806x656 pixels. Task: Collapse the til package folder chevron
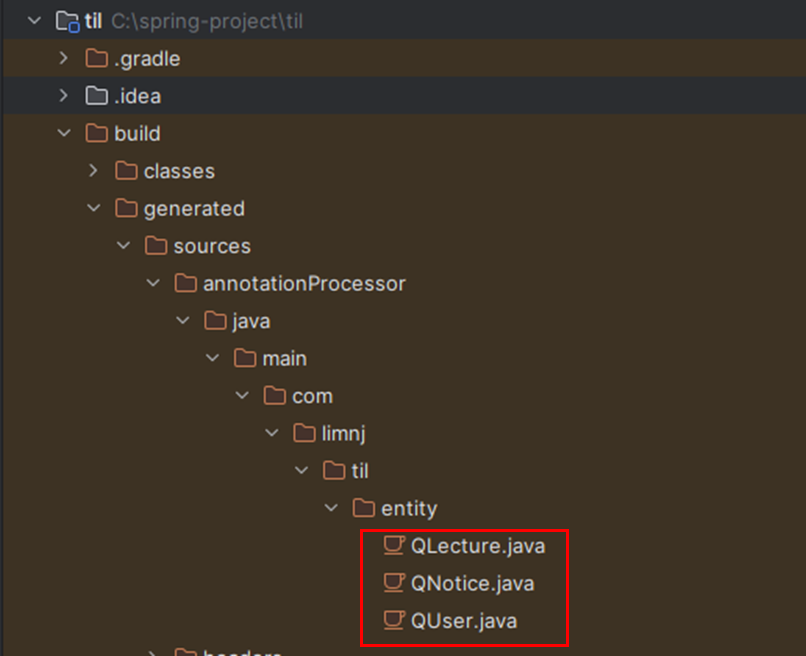pyautogui.click(x=302, y=470)
